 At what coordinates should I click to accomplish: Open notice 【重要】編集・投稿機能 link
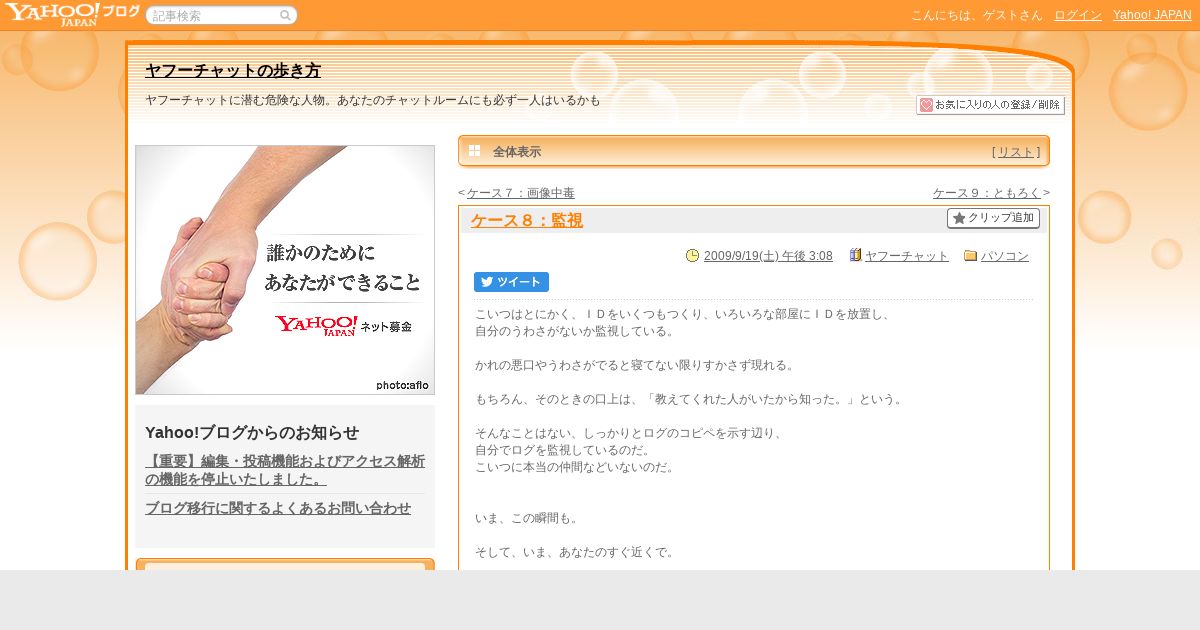click(285, 470)
